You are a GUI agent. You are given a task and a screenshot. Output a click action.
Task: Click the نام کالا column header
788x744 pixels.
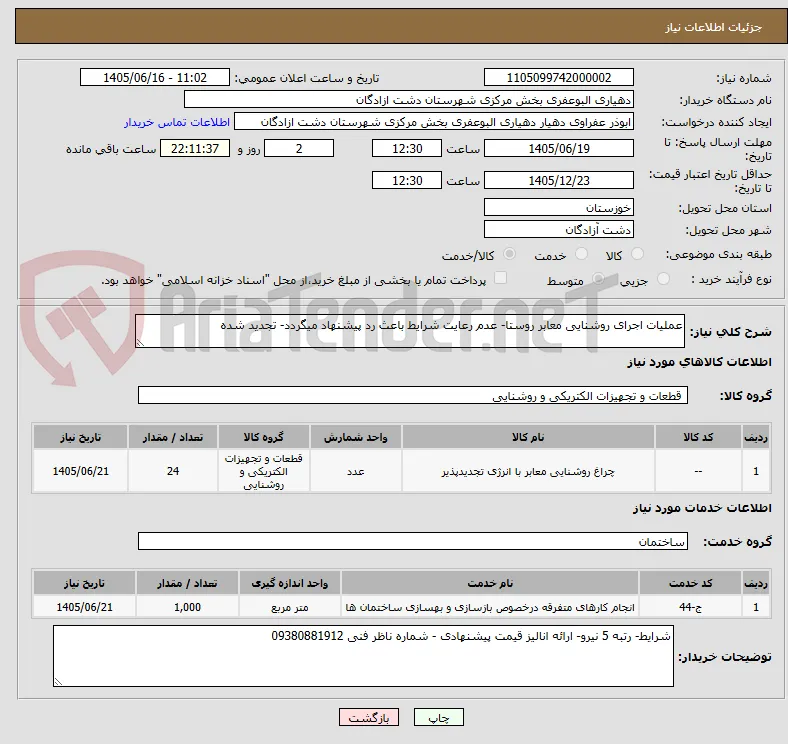pos(528,437)
